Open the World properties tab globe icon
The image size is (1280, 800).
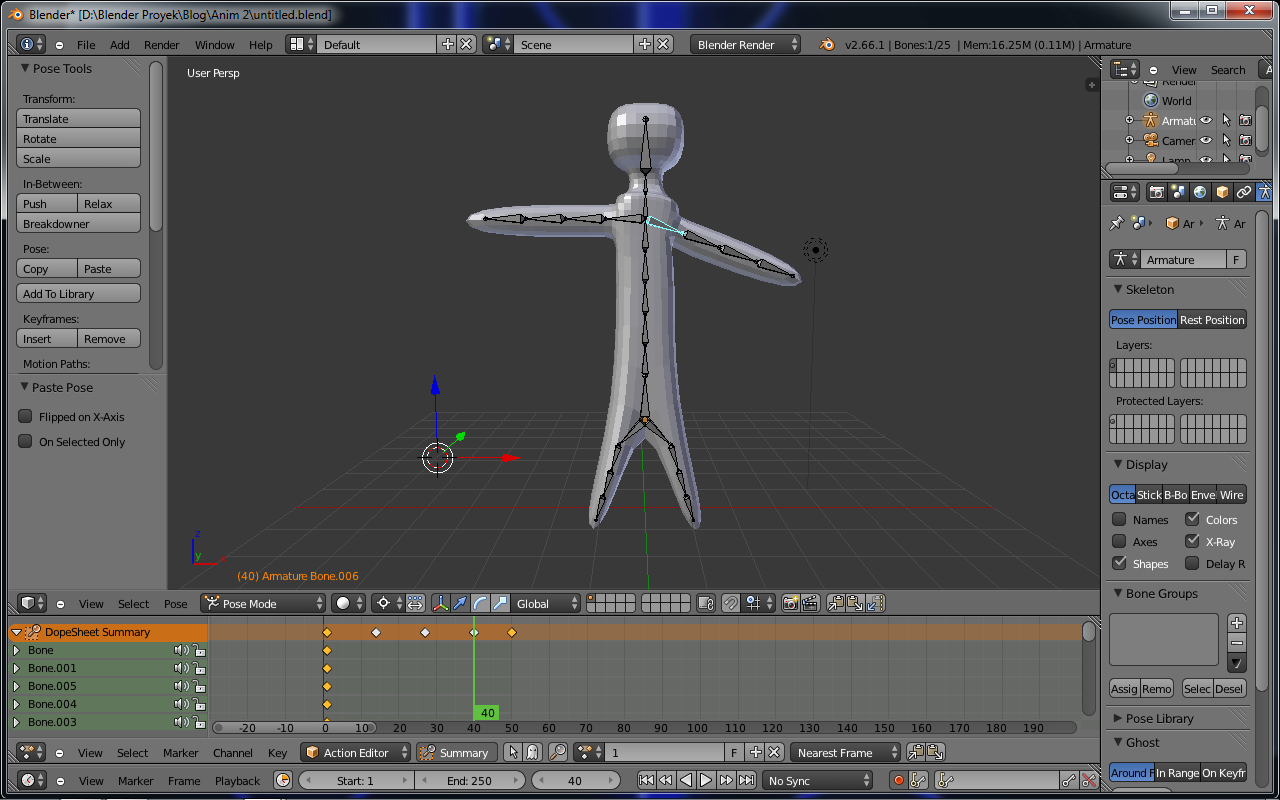click(1200, 192)
